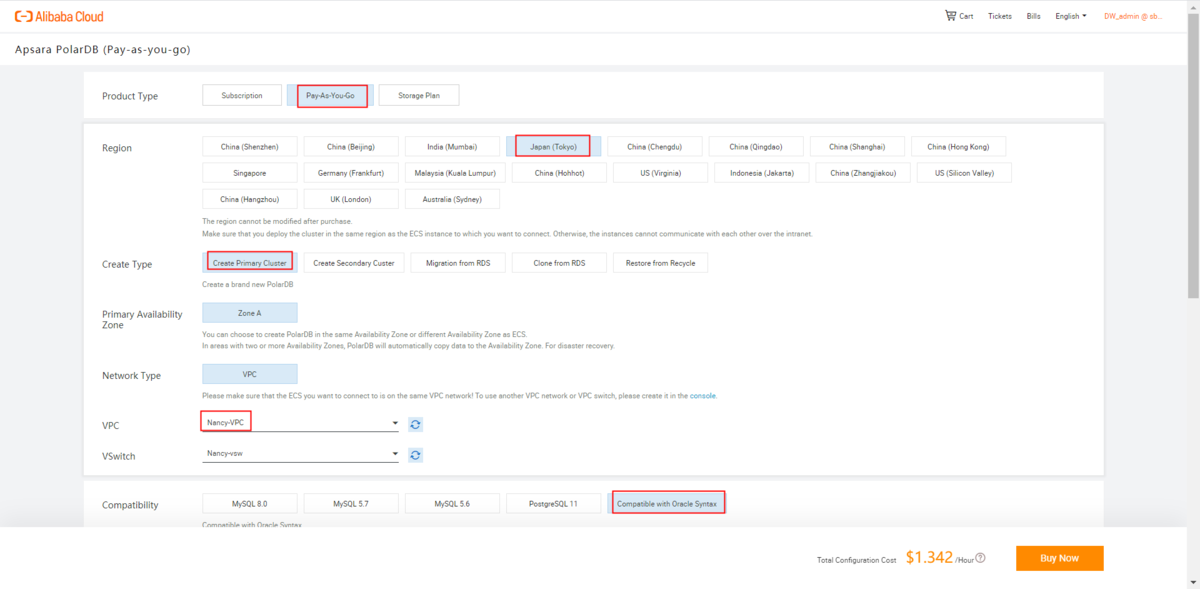
Task: Refresh the VSwitch list
Action: tap(416, 455)
